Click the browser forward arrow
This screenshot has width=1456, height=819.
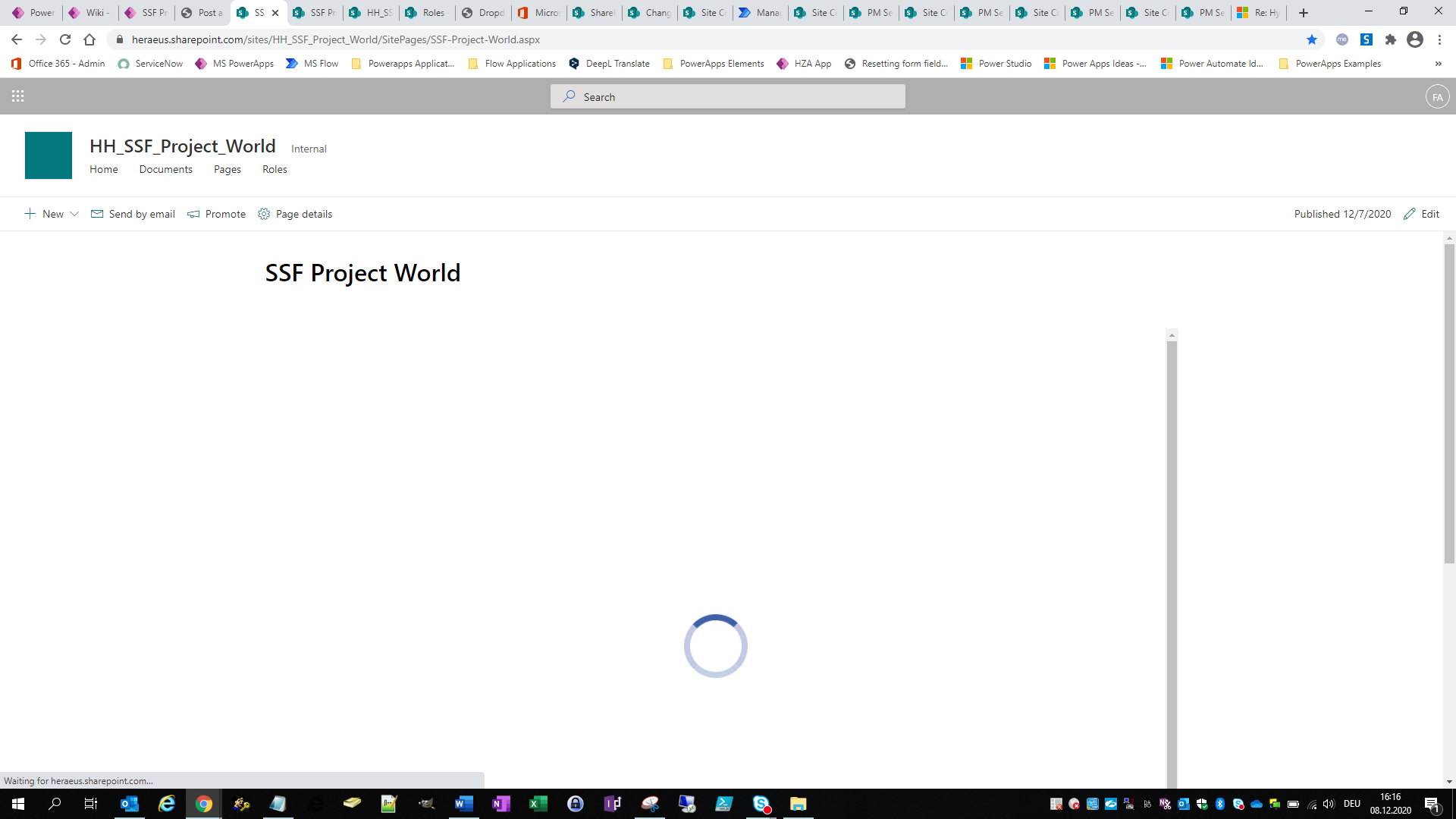tap(41, 39)
